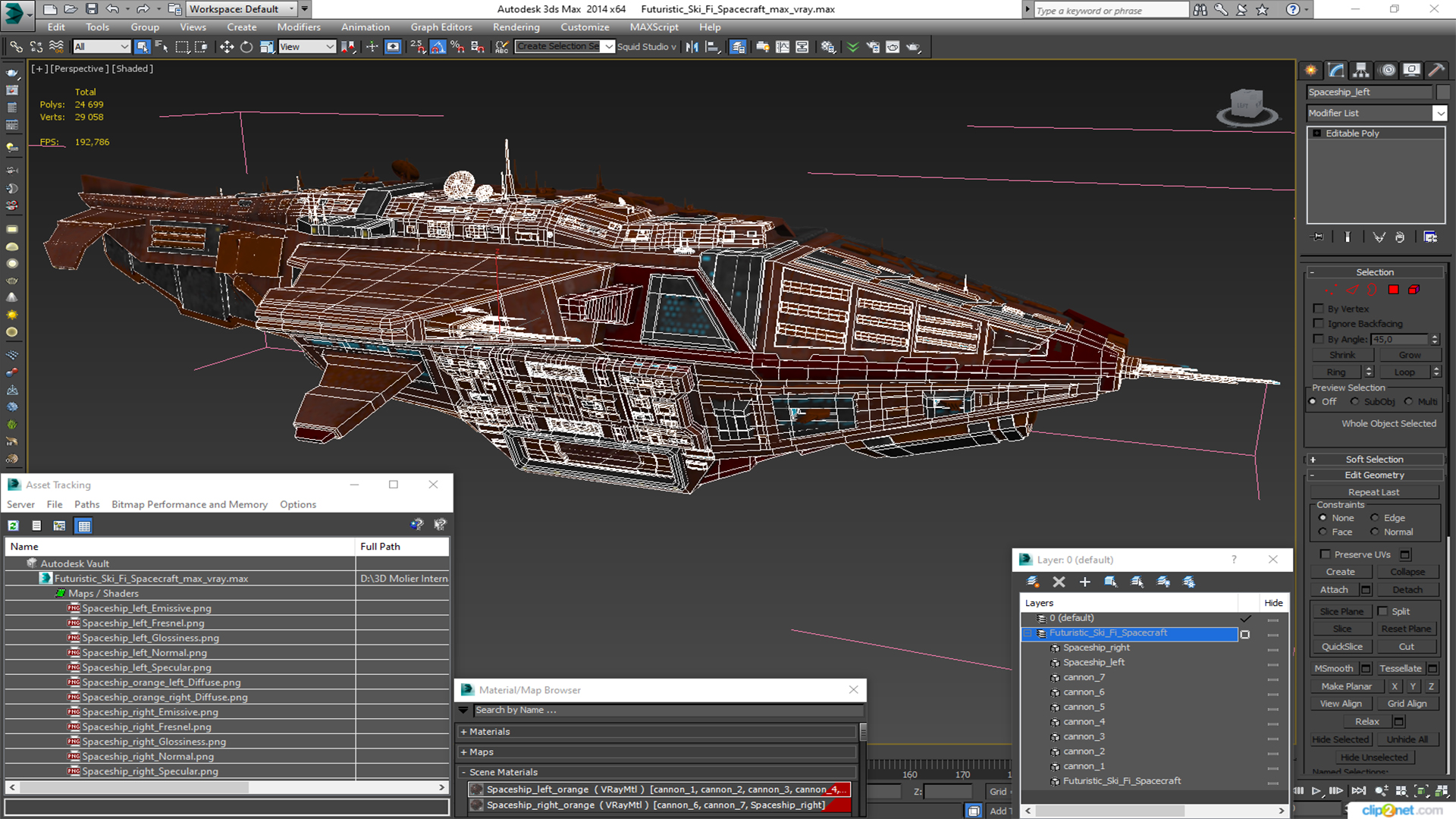Open the MAXScript menu

point(654,27)
